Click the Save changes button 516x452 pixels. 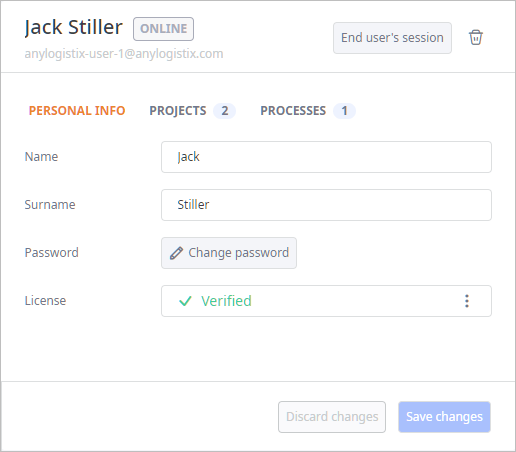tap(444, 417)
